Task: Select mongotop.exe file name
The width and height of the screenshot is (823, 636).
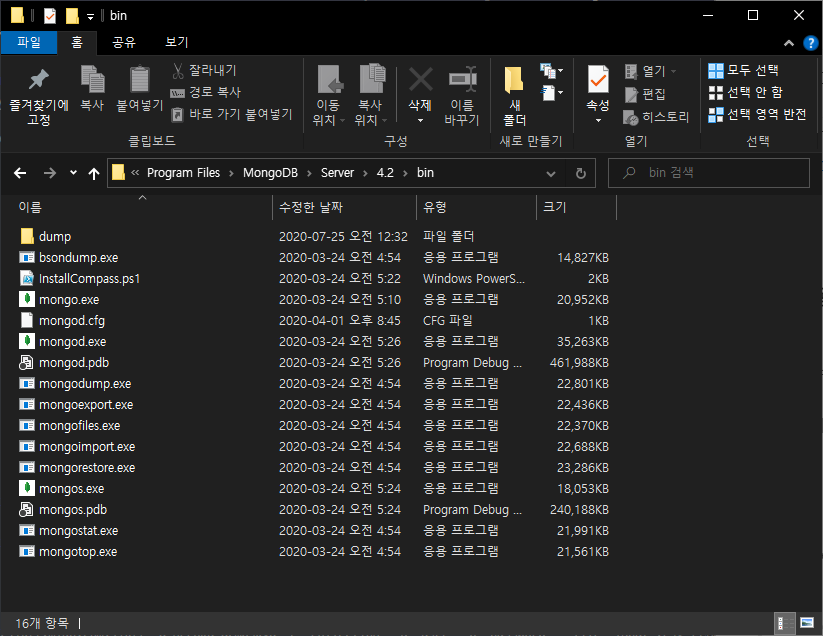Action: click(78, 552)
